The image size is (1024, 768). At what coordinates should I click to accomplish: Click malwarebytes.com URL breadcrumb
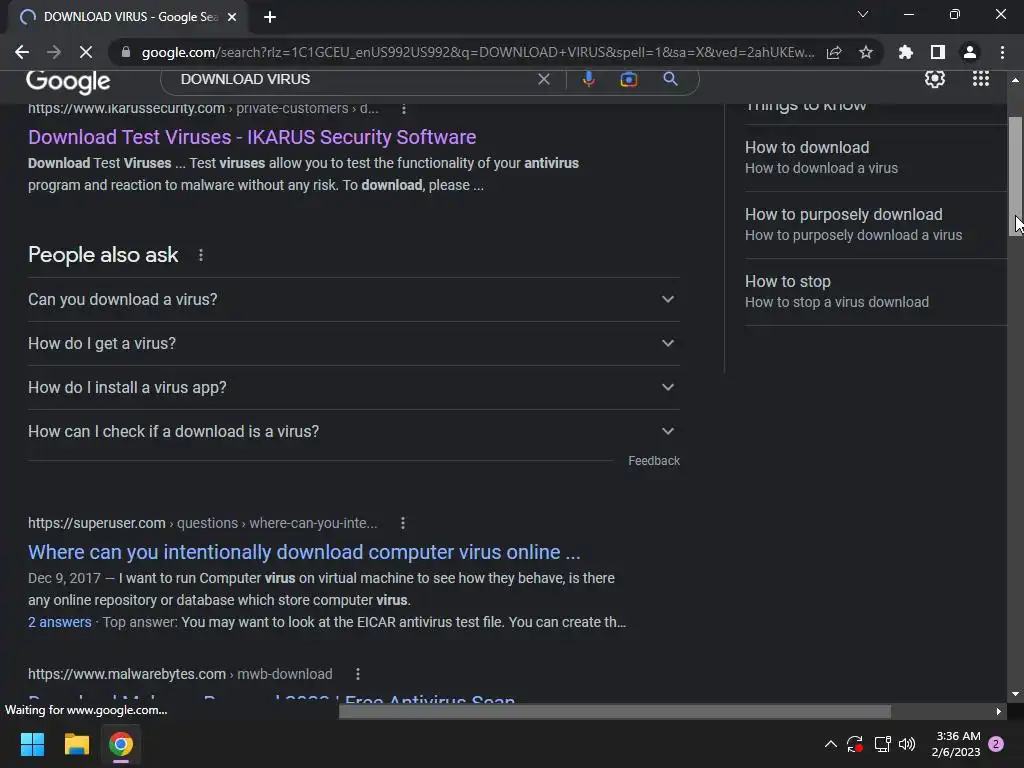(x=180, y=674)
